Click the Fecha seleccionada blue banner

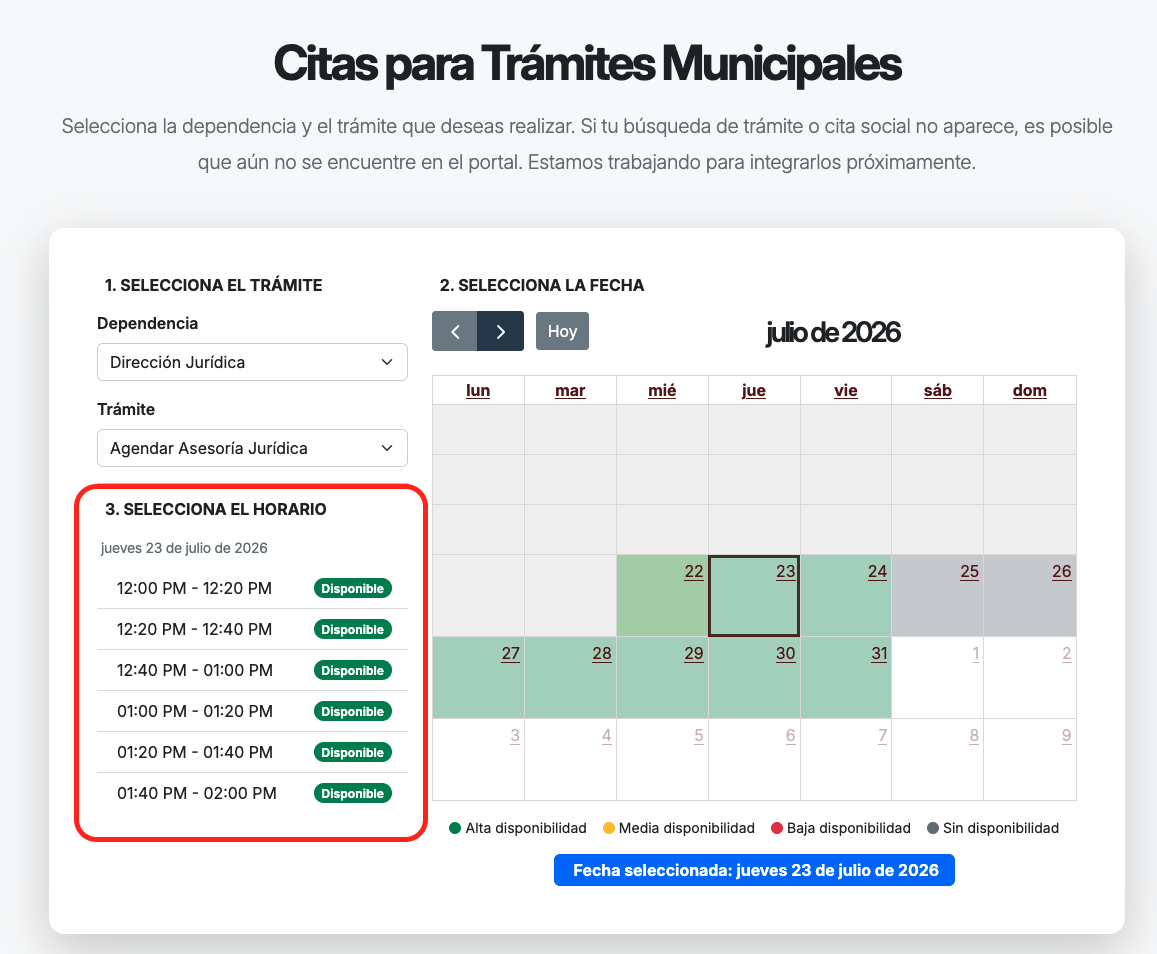click(754, 871)
